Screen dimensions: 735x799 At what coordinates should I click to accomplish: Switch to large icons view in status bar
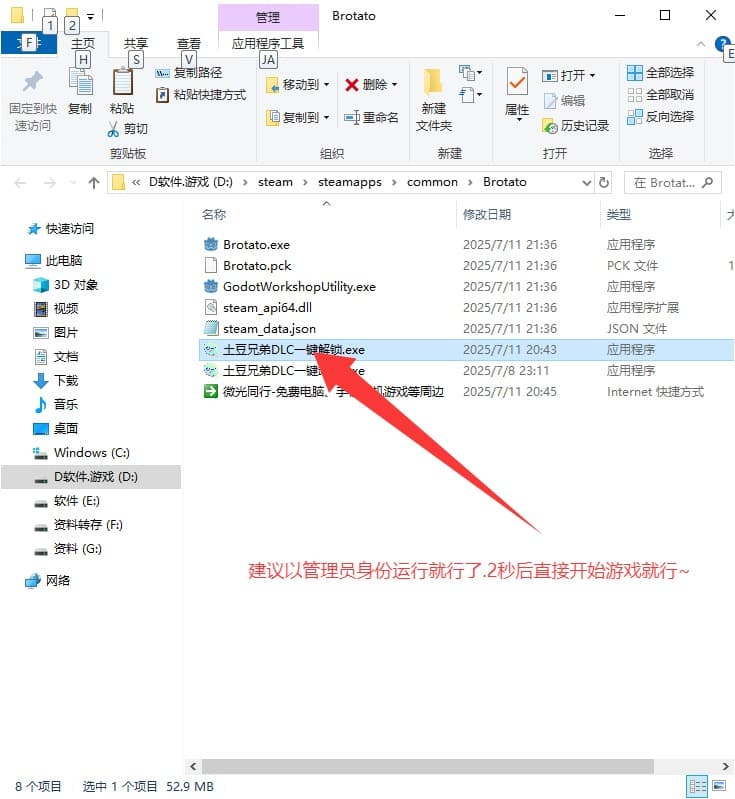click(719, 786)
